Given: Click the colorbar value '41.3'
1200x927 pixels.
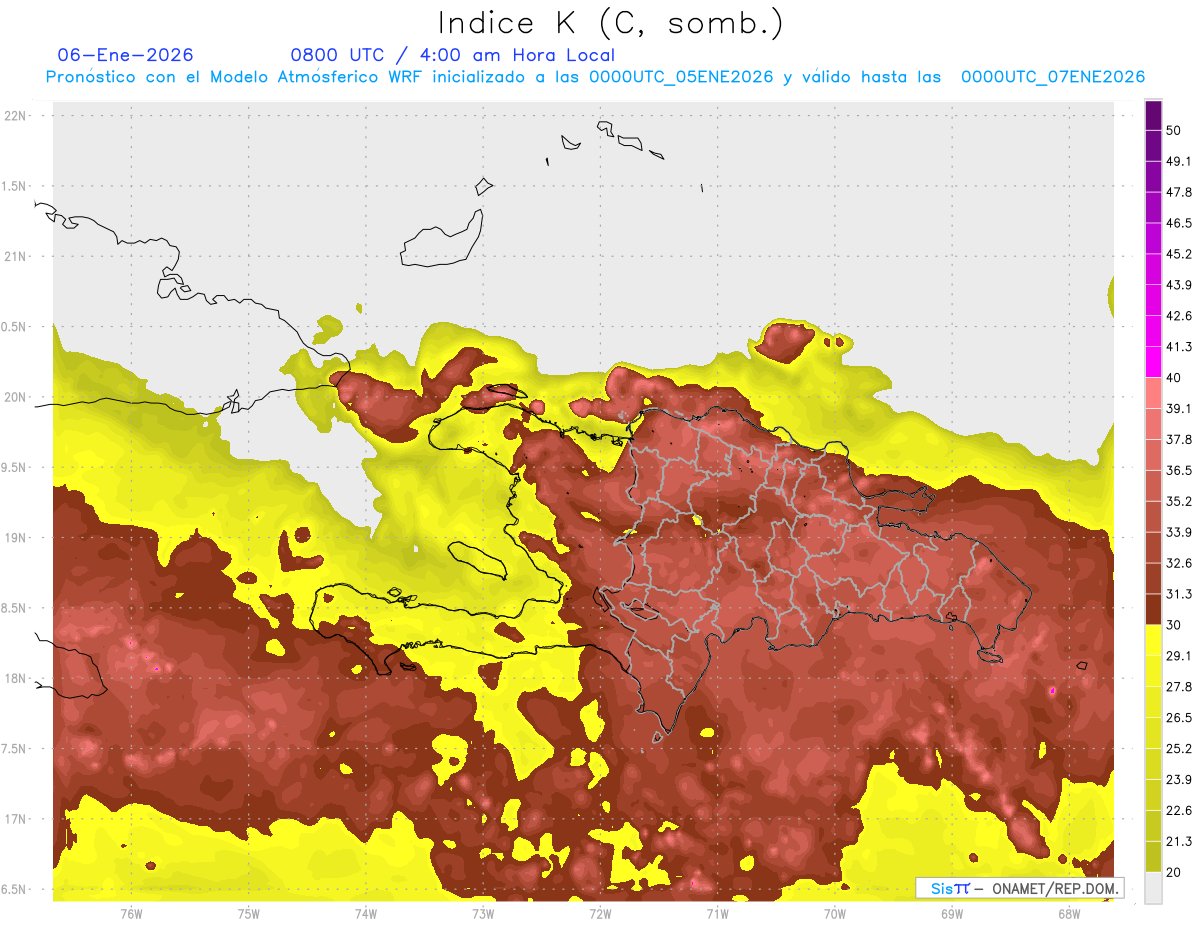Looking at the screenshot, I should pos(1179,347).
